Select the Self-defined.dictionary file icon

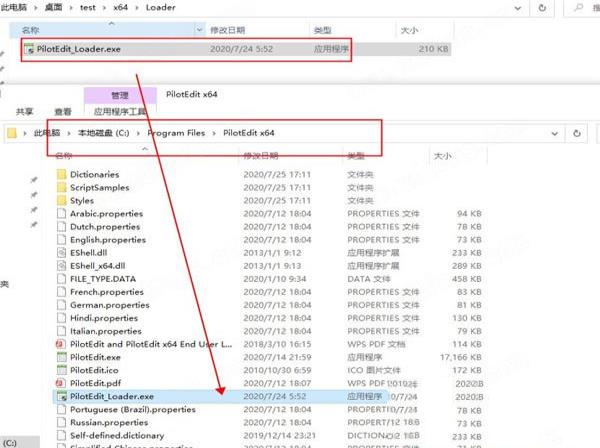tap(61, 435)
